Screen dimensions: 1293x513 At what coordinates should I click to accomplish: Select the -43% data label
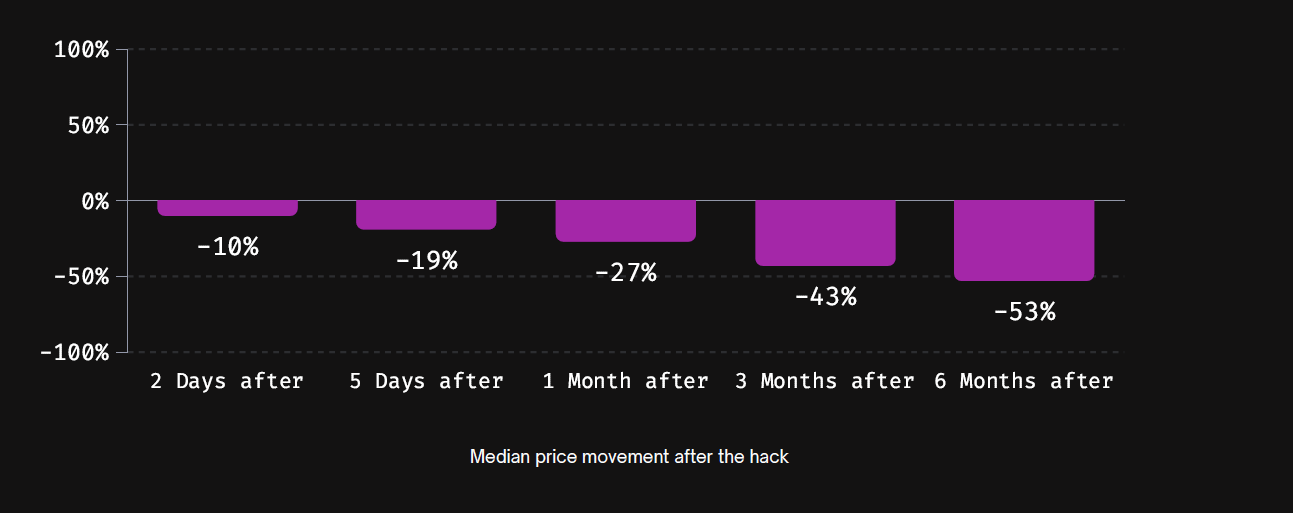(x=825, y=296)
